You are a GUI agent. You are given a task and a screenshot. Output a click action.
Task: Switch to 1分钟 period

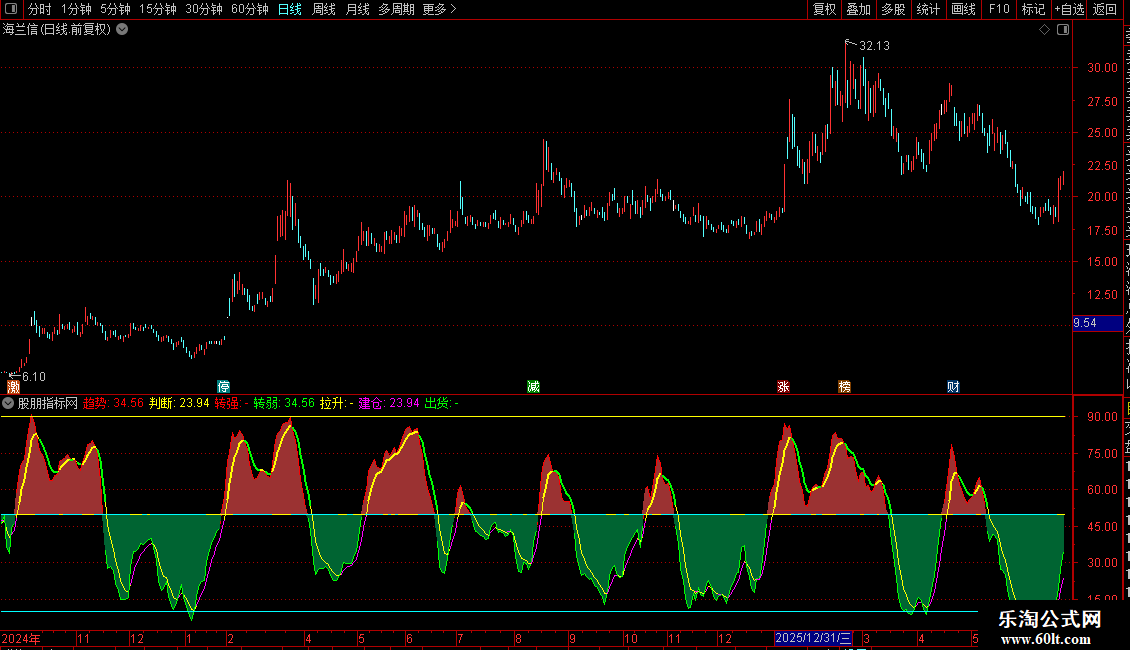click(x=76, y=9)
